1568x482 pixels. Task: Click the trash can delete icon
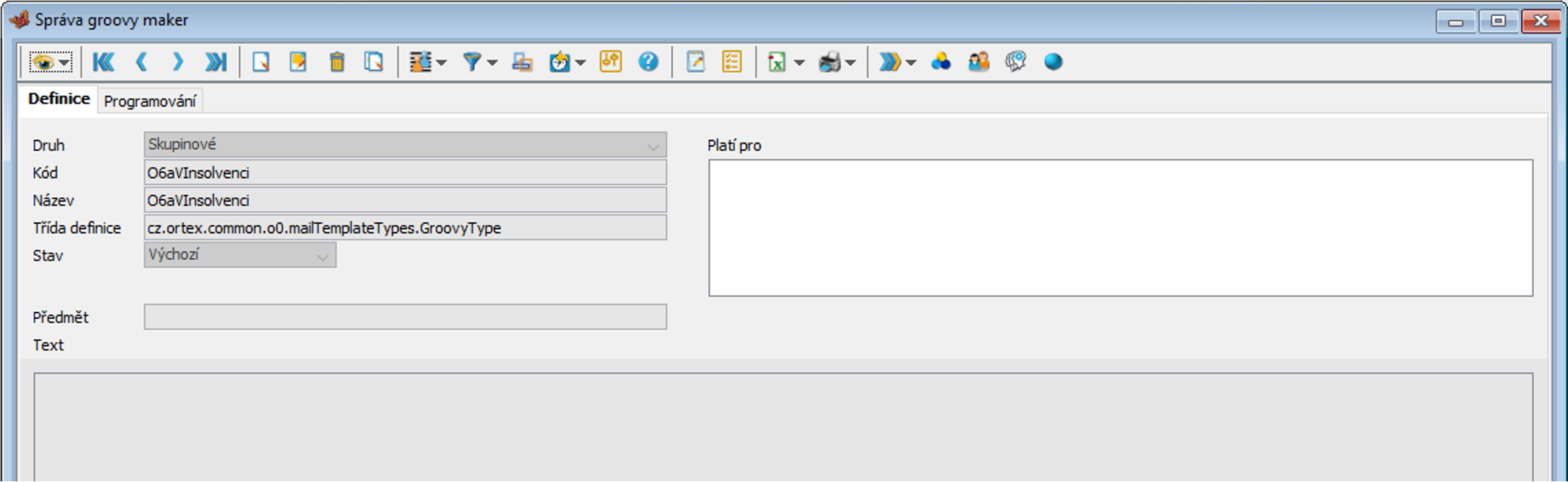[337, 63]
